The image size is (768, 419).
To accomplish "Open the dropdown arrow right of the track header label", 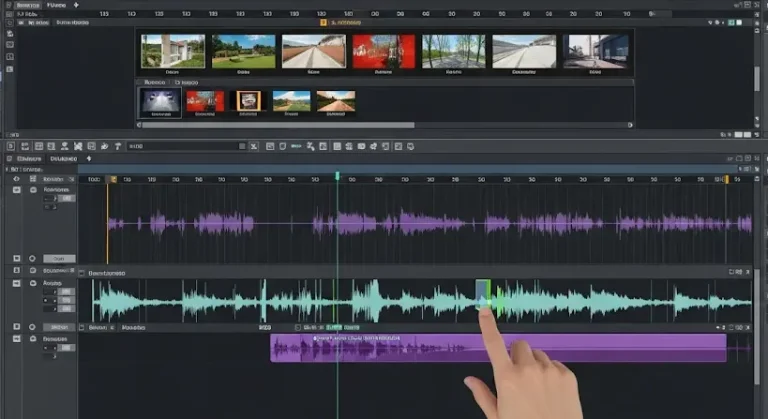I will pyautogui.click(x=72, y=179).
